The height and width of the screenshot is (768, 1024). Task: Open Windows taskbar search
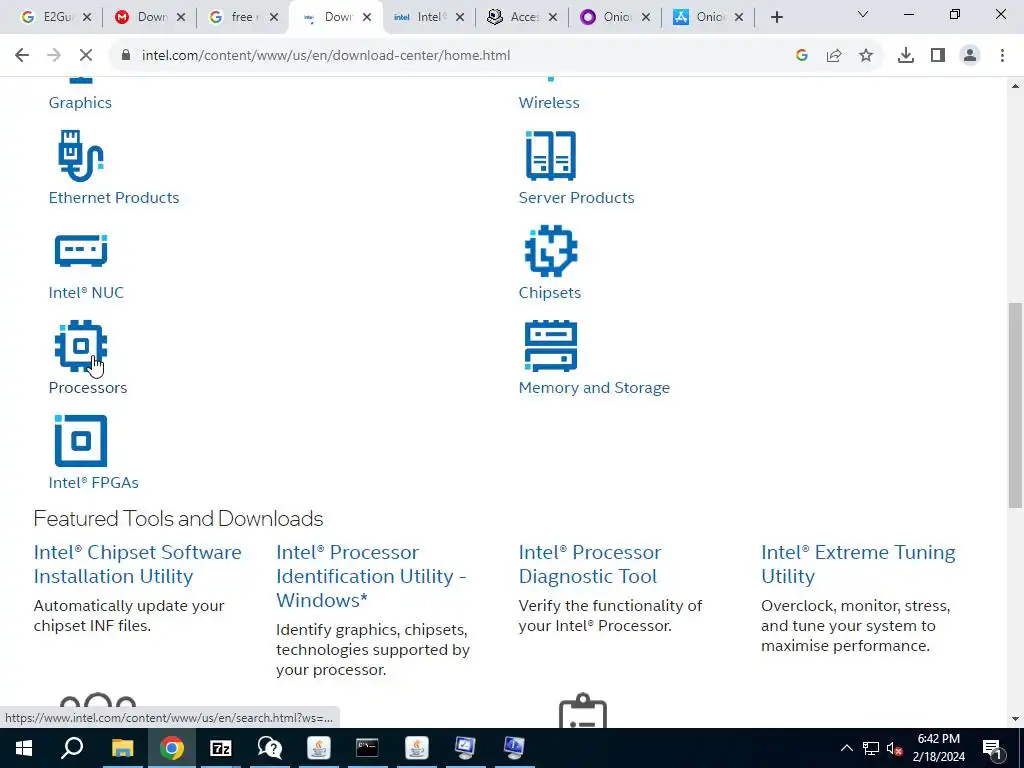click(x=72, y=748)
